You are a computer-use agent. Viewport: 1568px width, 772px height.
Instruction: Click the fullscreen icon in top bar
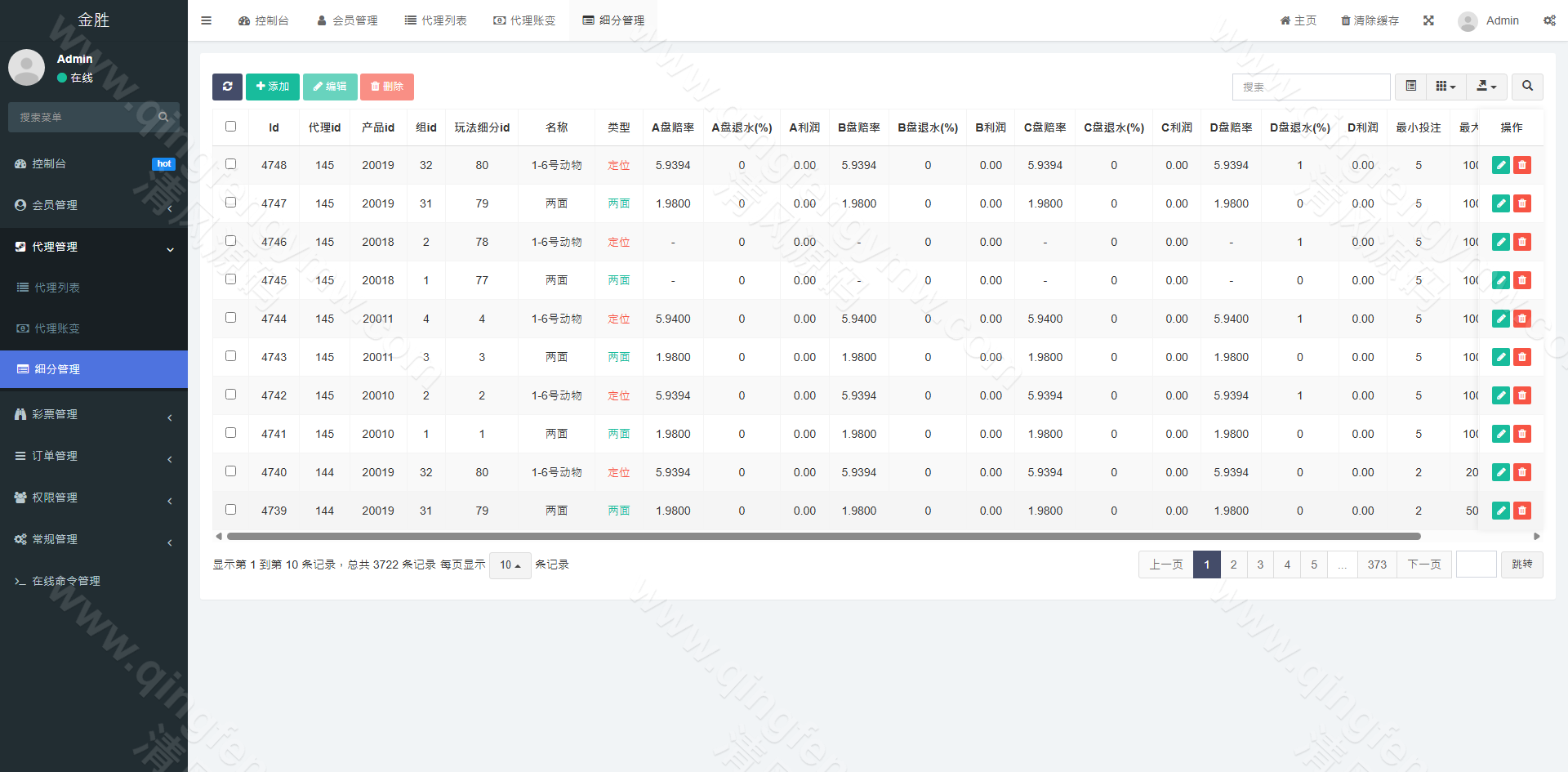point(1428,20)
